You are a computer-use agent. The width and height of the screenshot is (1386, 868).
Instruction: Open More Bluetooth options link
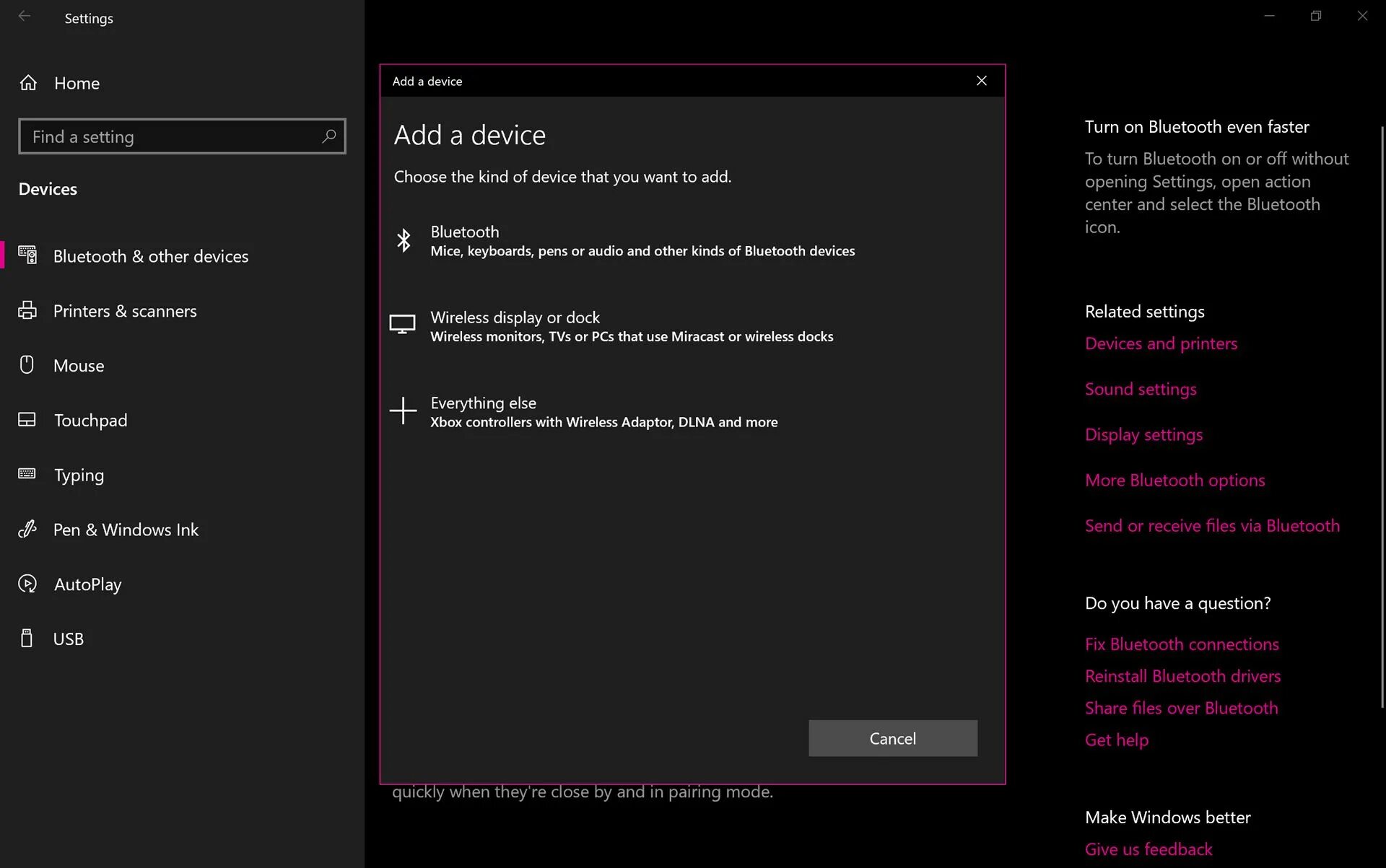(1174, 481)
